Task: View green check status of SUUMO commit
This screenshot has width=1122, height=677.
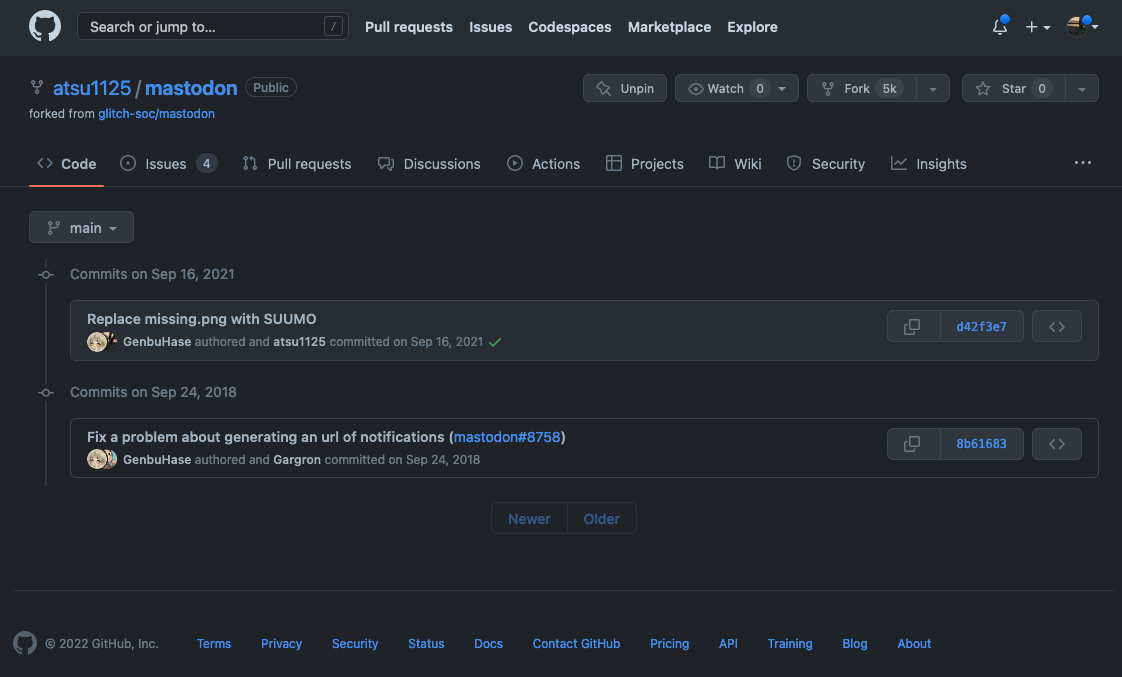Action: coord(495,342)
